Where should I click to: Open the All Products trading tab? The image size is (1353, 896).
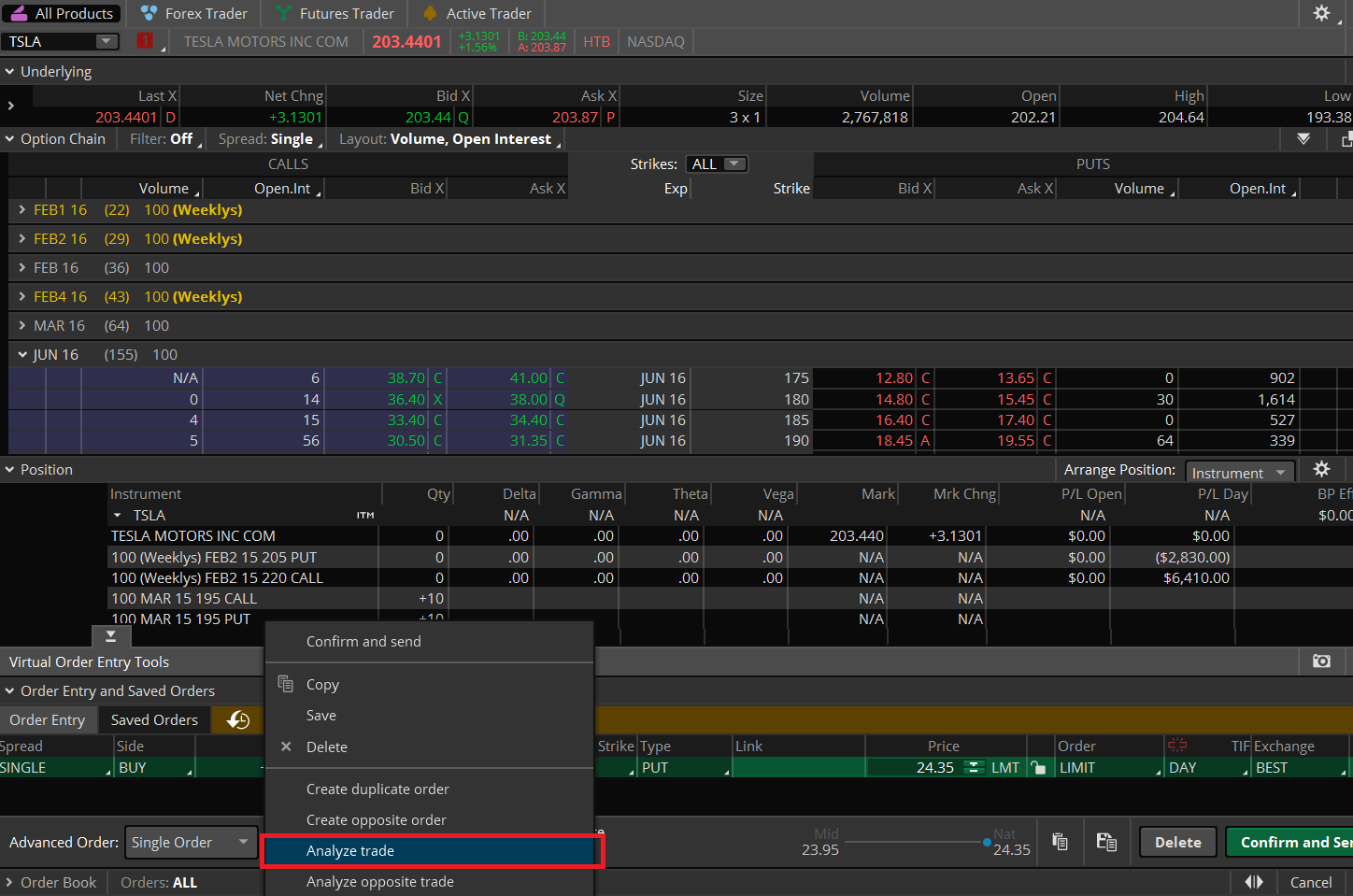[62, 13]
